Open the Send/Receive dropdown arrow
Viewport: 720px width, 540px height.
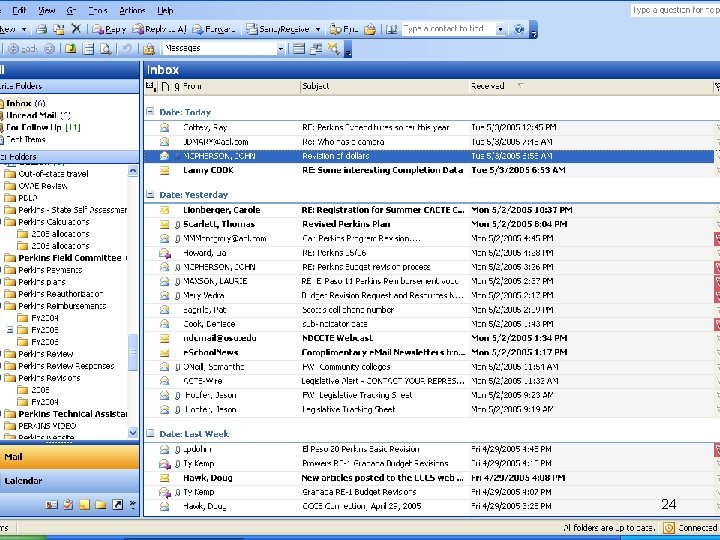(318, 29)
